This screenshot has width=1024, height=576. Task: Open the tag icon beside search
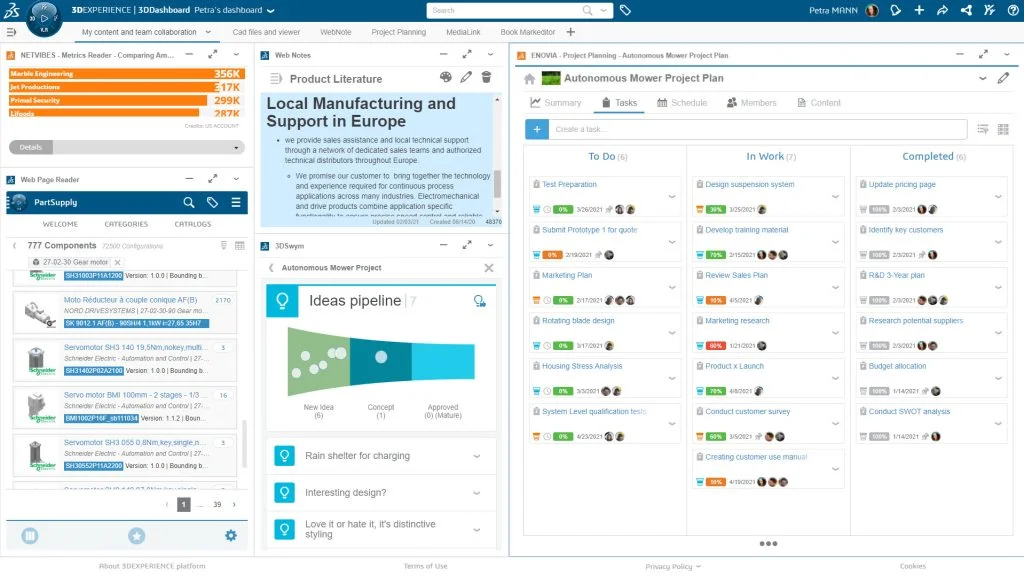click(x=625, y=10)
